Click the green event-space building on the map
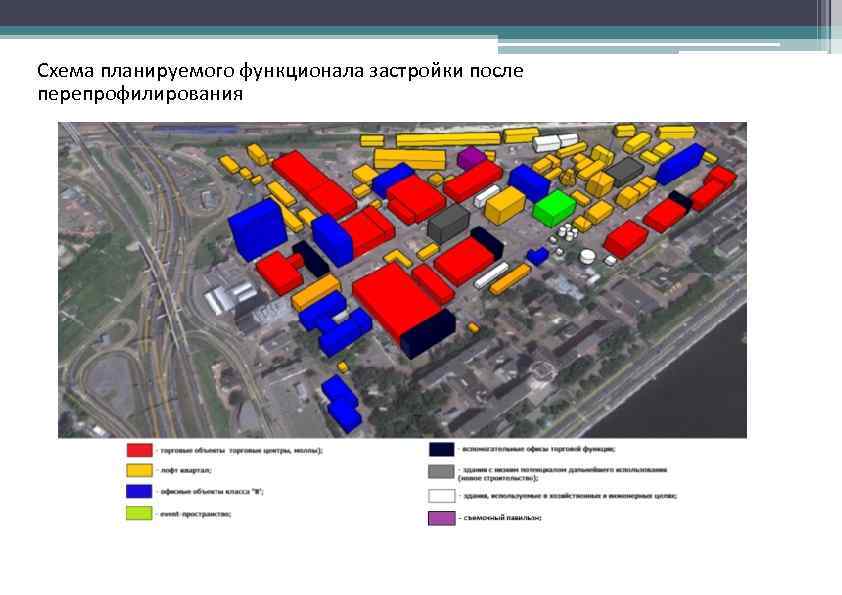842x595 pixels. tap(551, 205)
